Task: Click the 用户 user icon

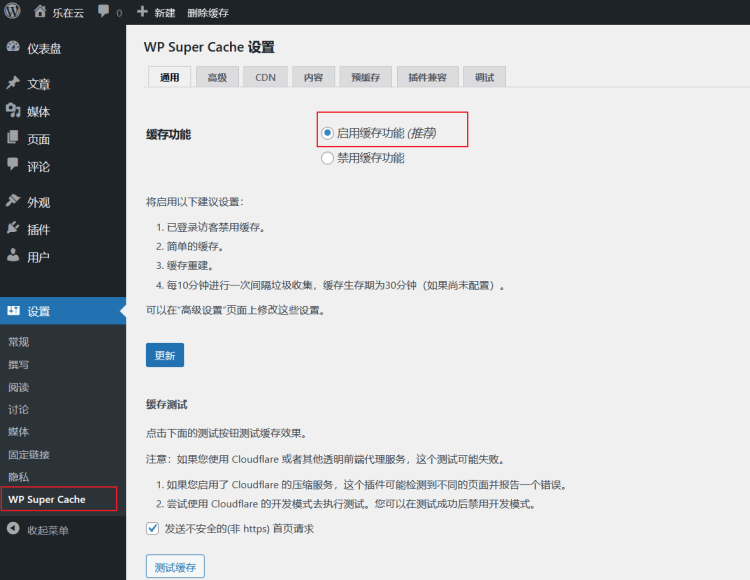Action: (x=13, y=255)
